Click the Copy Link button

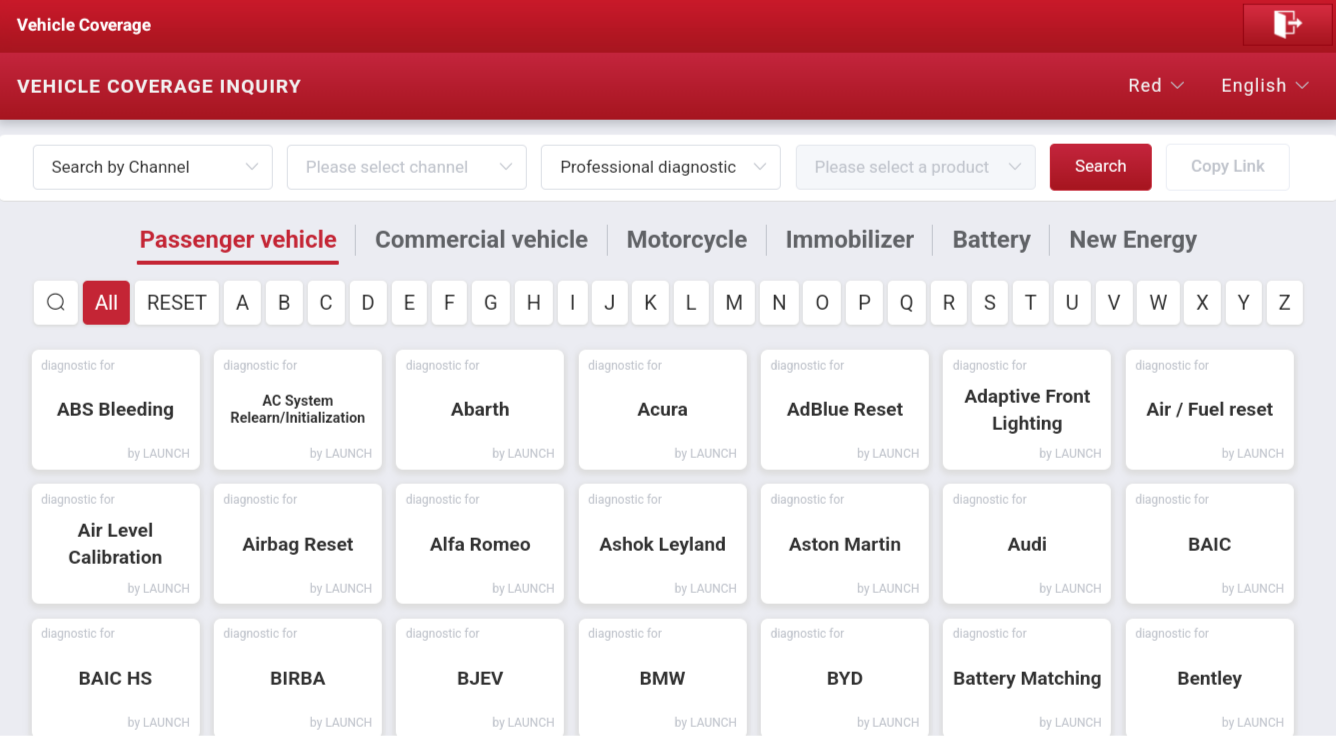1227,167
